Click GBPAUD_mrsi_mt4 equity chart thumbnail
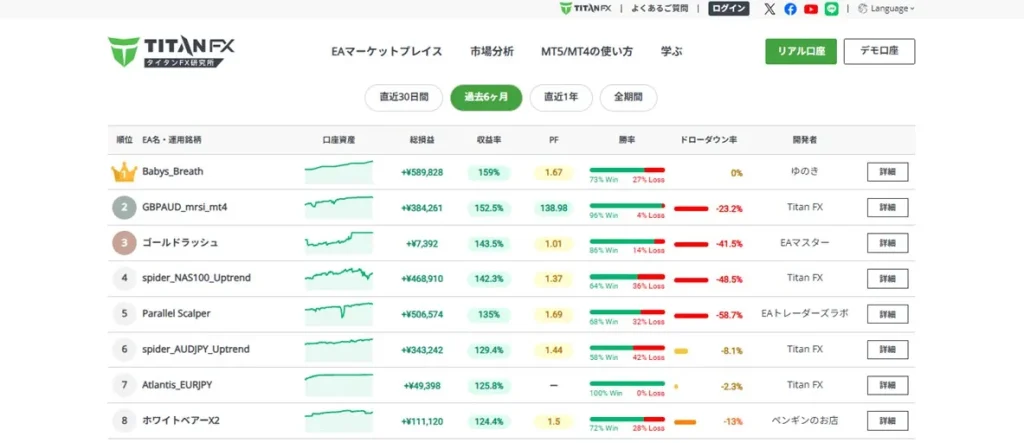This screenshot has height=443, width=1024. (x=339, y=207)
